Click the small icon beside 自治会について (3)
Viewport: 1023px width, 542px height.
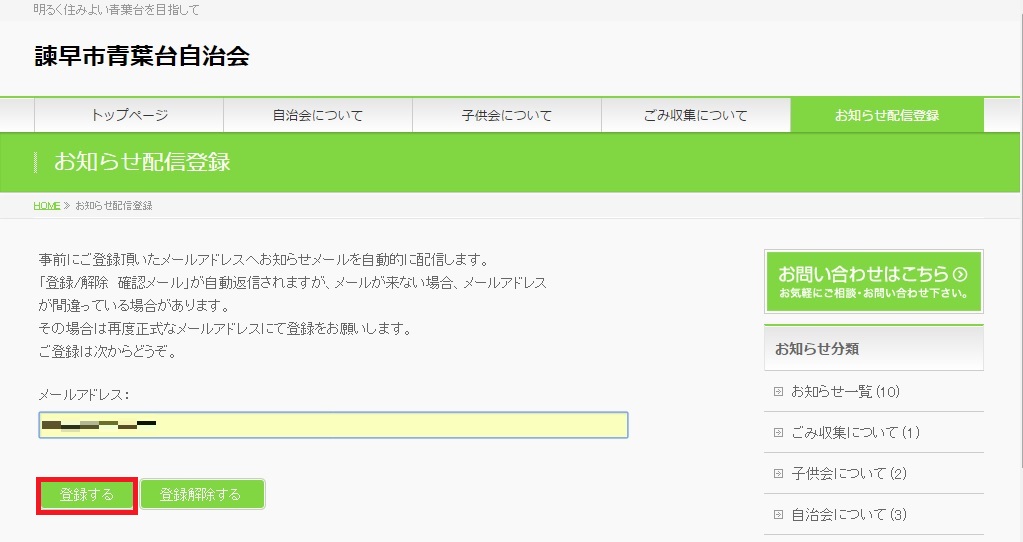coord(778,515)
